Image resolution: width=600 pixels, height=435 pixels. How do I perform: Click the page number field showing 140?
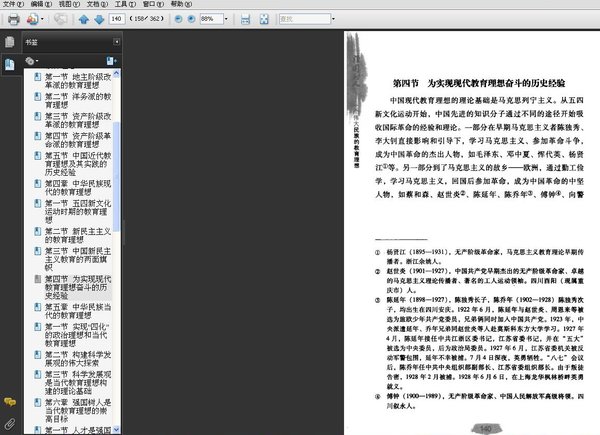click(x=117, y=19)
